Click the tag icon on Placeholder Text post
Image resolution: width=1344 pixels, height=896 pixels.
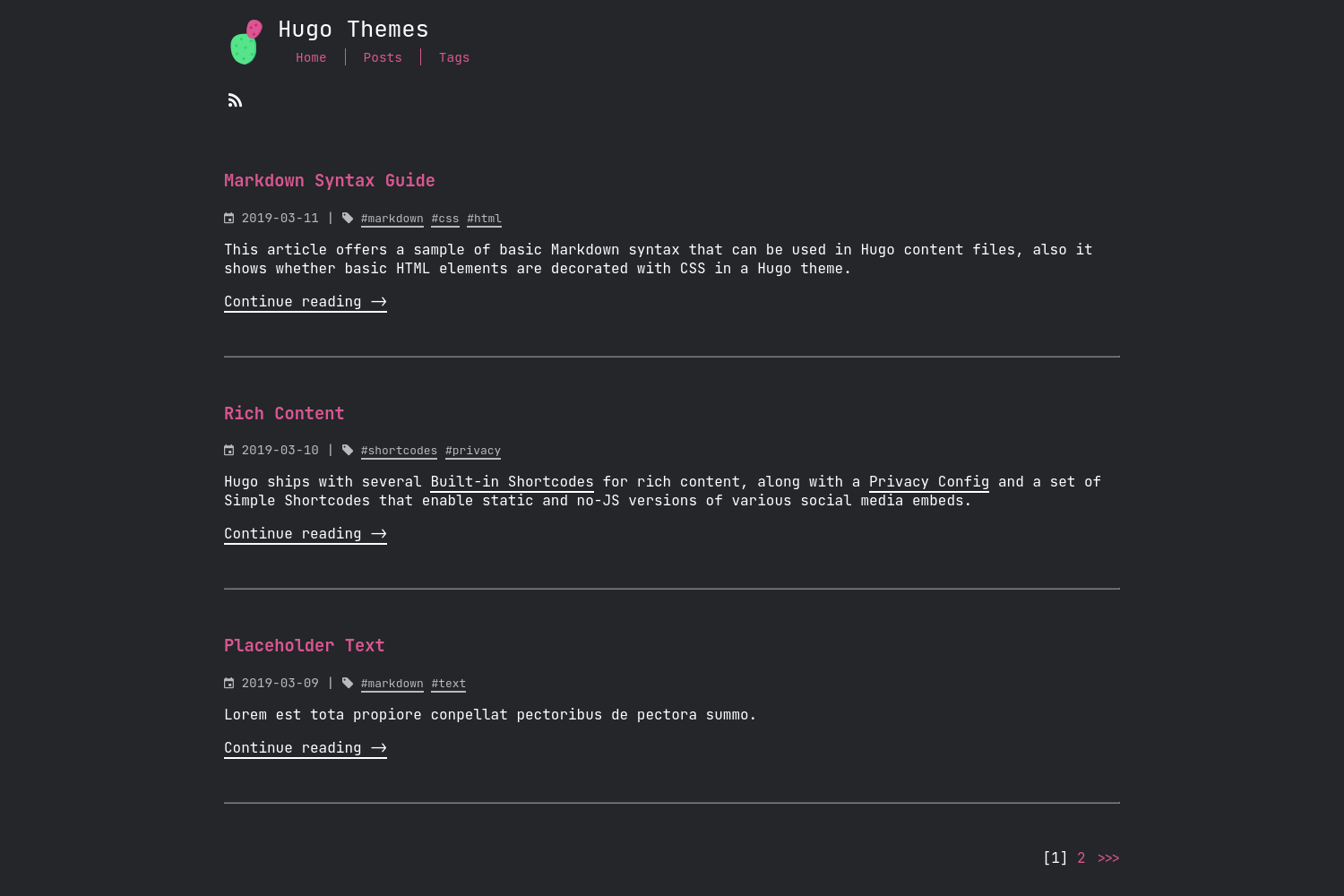(348, 683)
